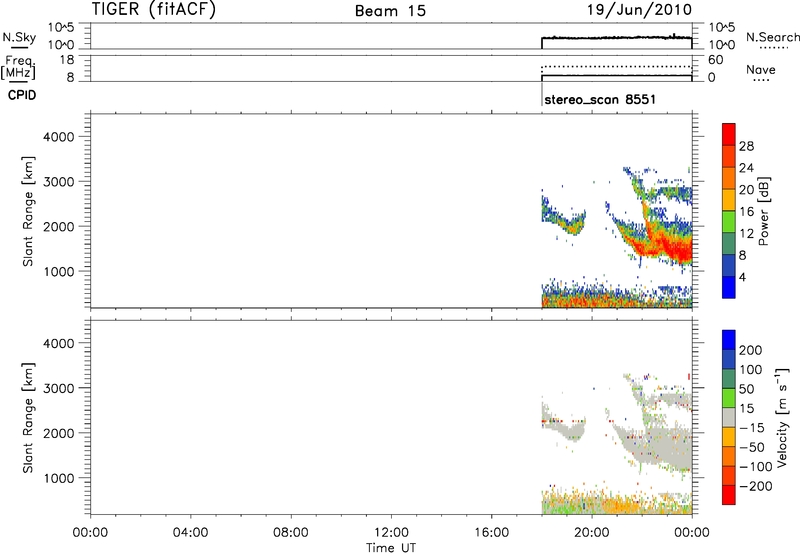Click the TIGER (fitACF) plot title
The image size is (800, 554).
[154, 9]
